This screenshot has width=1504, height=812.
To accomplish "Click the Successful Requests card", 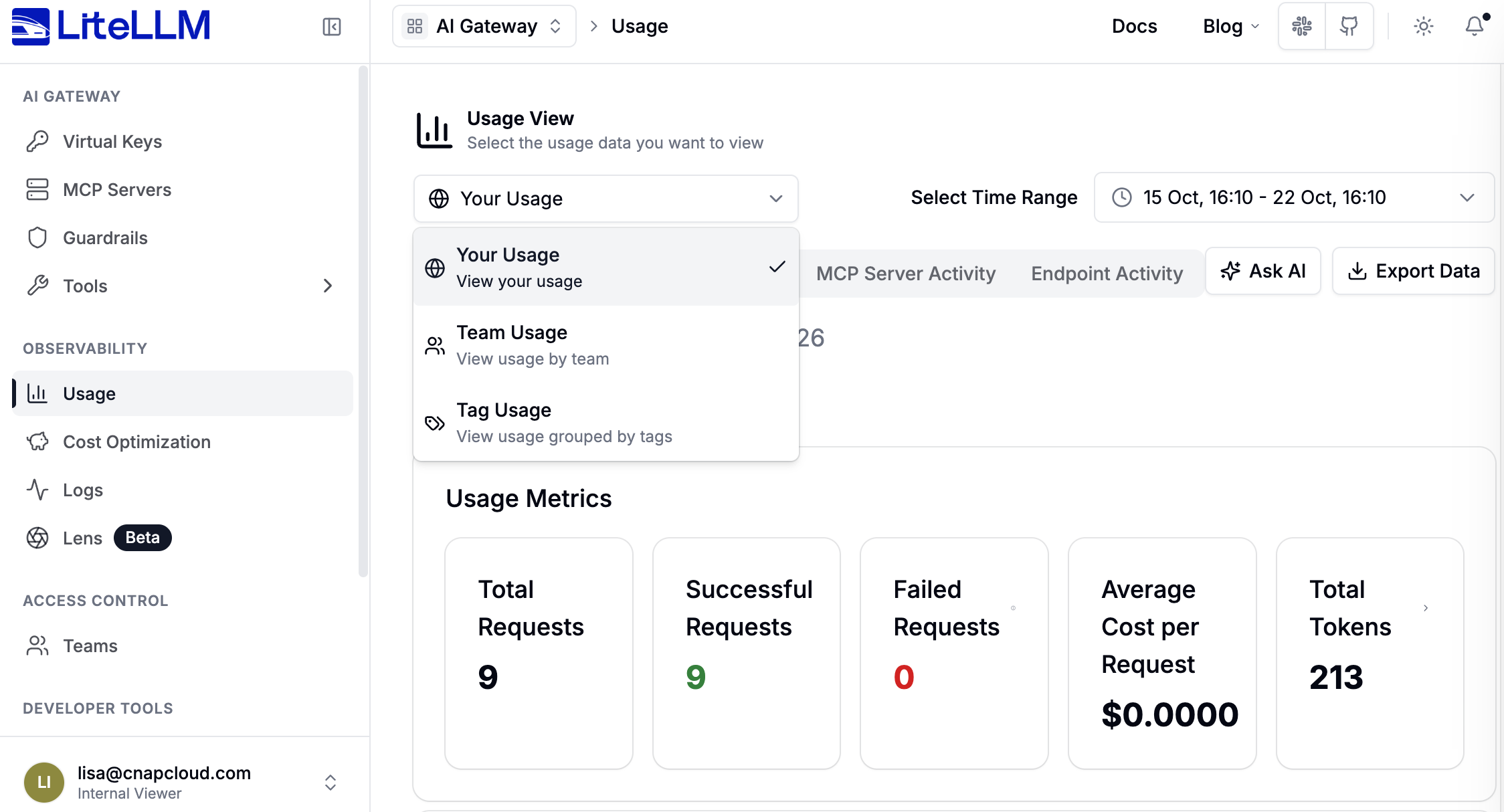I will click(x=747, y=653).
